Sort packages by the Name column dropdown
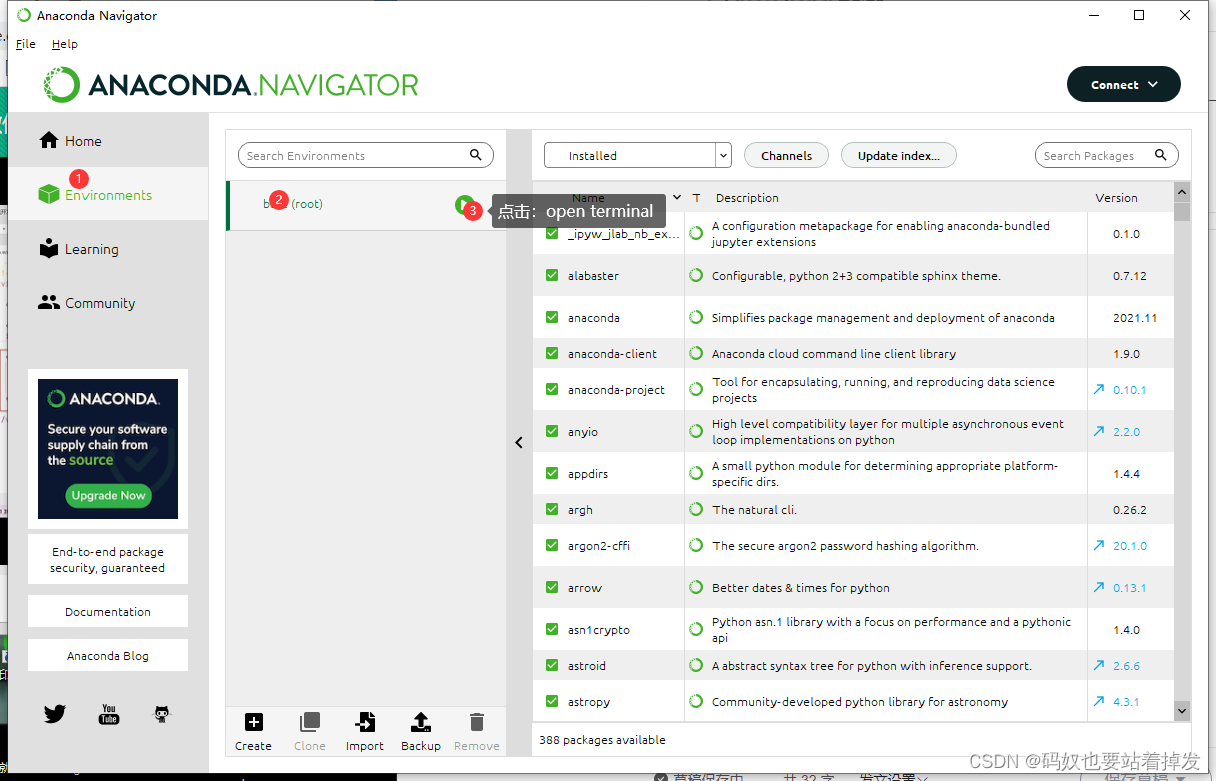 coord(678,197)
